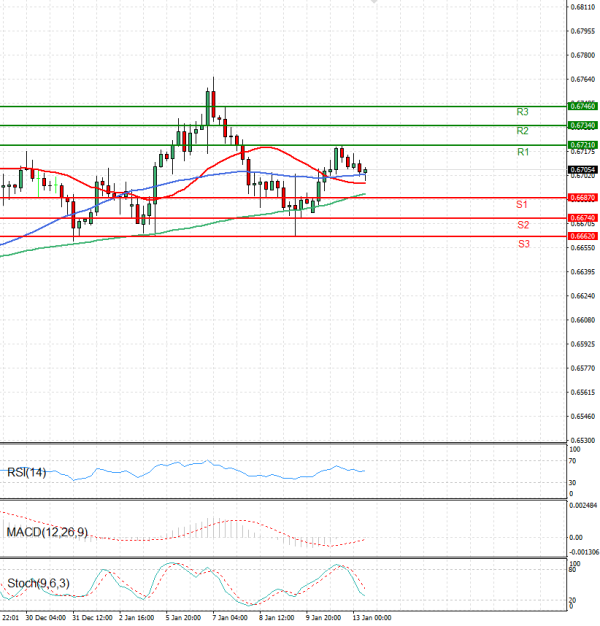The width and height of the screenshot is (600, 626).
Task: Click the 0.67340 green price tag
Action: pos(582,125)
